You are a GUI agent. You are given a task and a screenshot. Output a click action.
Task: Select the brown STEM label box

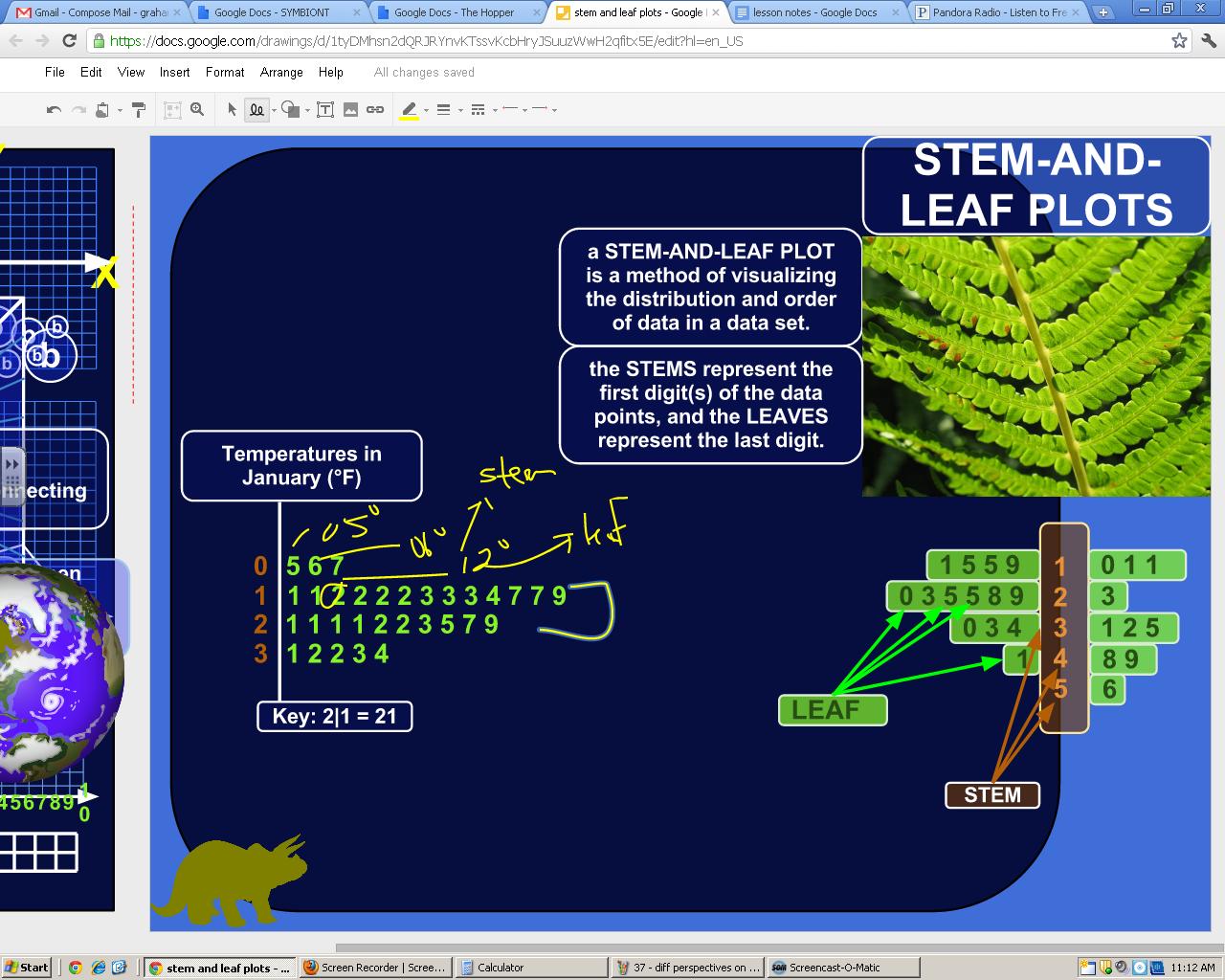992,795
